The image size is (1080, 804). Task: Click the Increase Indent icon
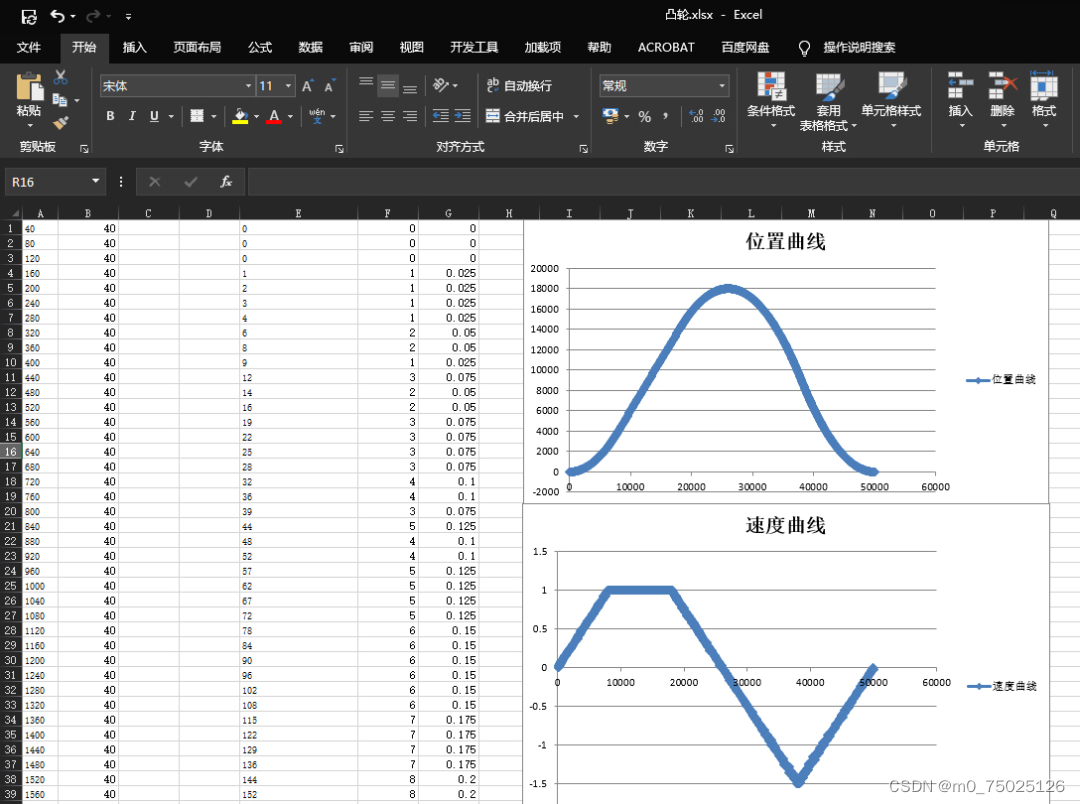(x=463, y=116)
